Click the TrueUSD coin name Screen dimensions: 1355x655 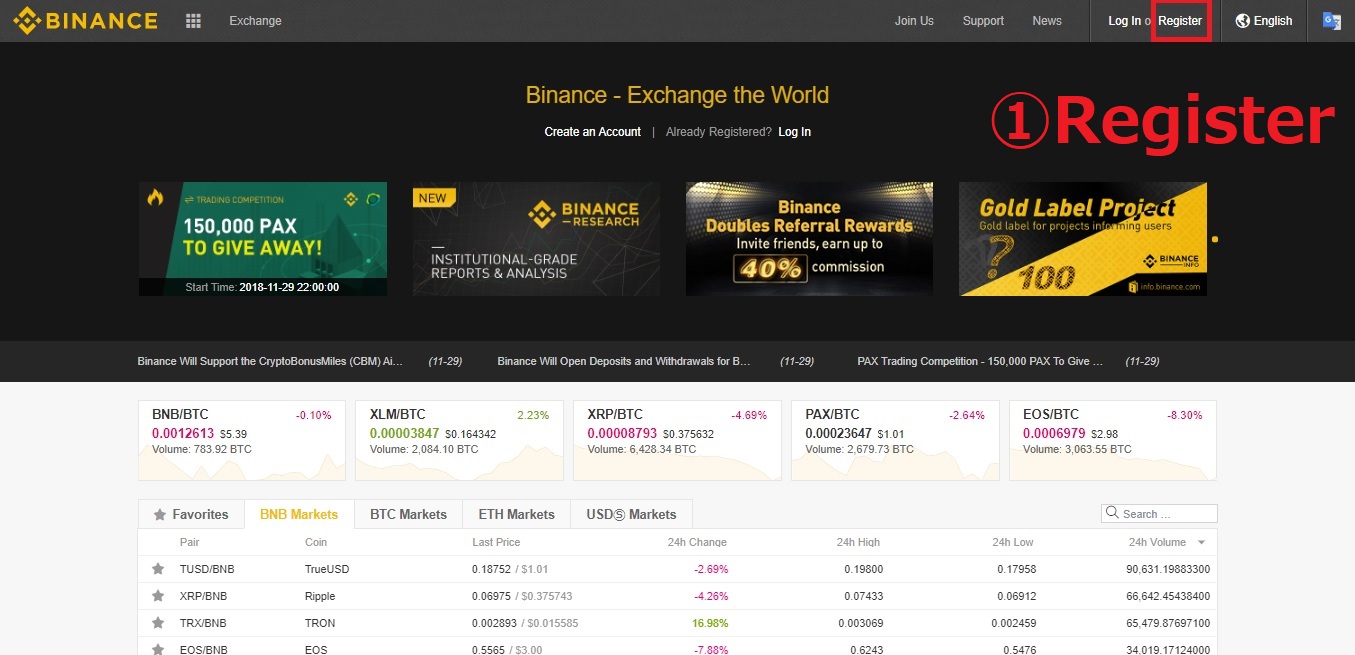[x=326, y=569]
